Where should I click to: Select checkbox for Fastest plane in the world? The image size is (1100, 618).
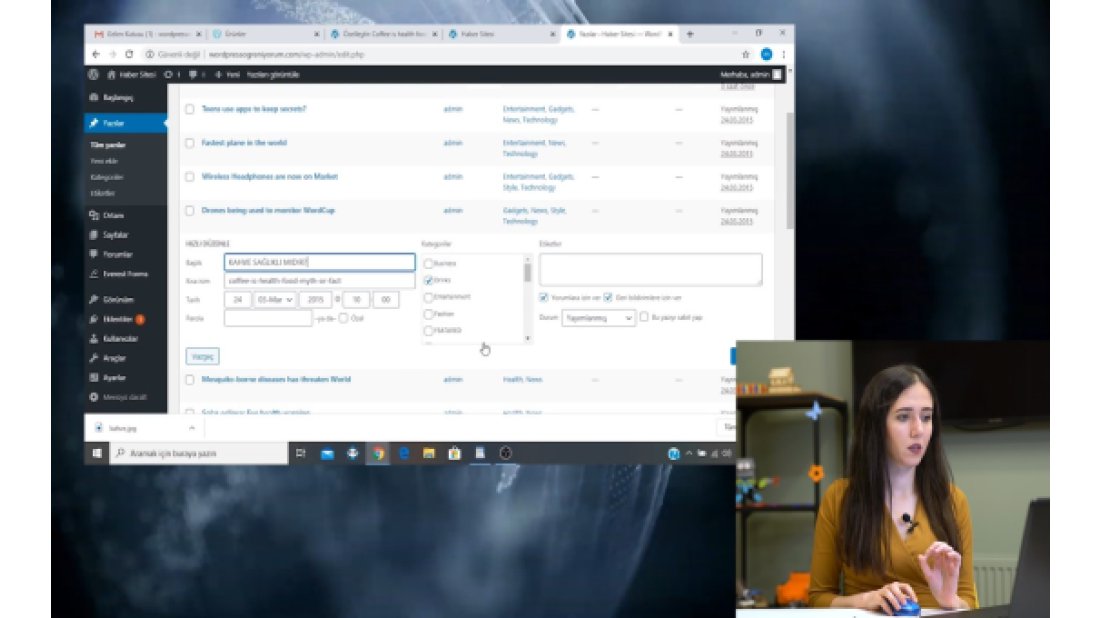(x=189, y=143)
